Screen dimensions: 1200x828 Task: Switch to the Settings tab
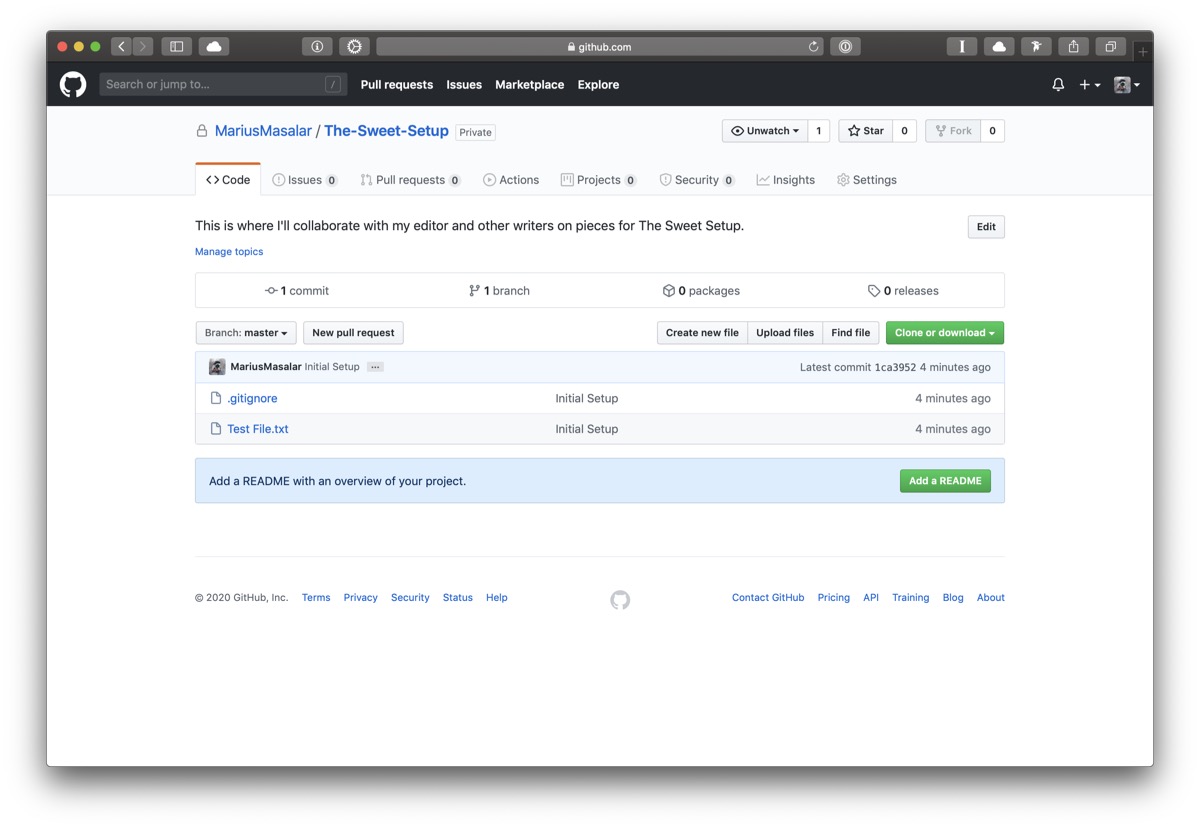[x=867, y=180]
